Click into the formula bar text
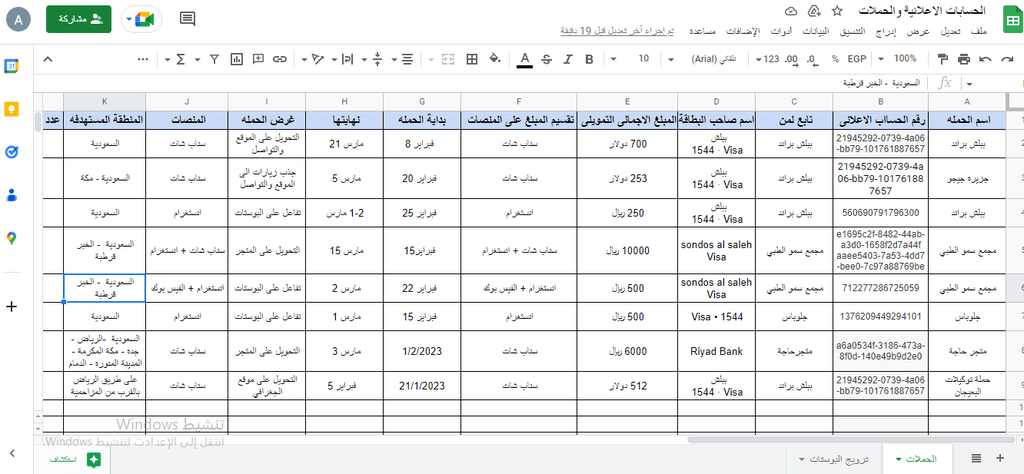 (x=882, y=84)
